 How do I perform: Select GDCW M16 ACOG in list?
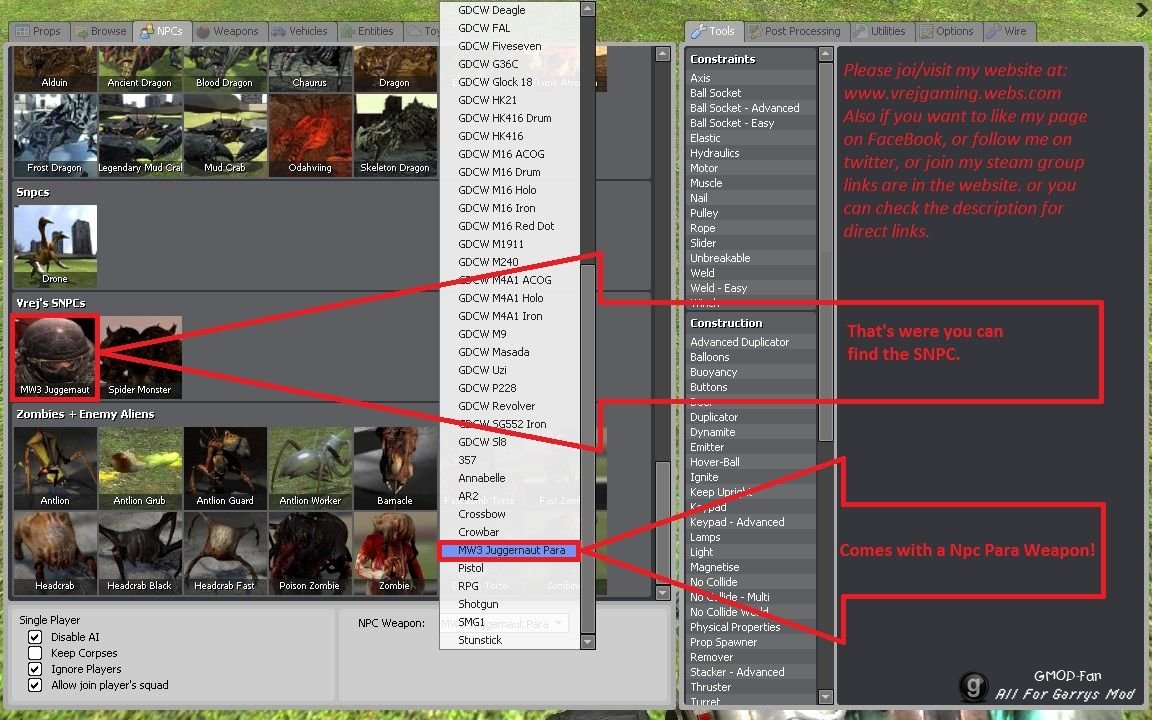click(x=510, y=154)
